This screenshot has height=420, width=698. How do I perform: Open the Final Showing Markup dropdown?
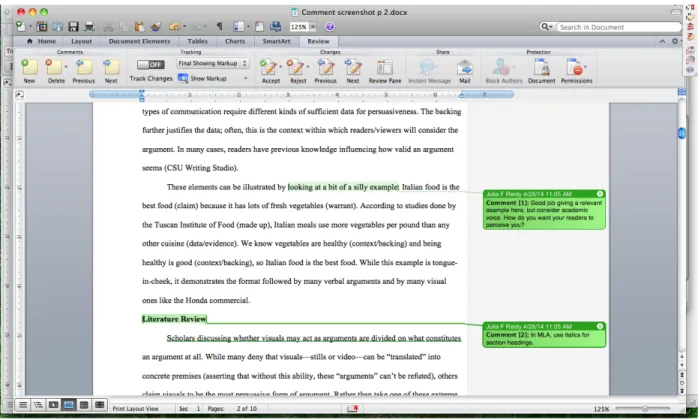point(213,63)
